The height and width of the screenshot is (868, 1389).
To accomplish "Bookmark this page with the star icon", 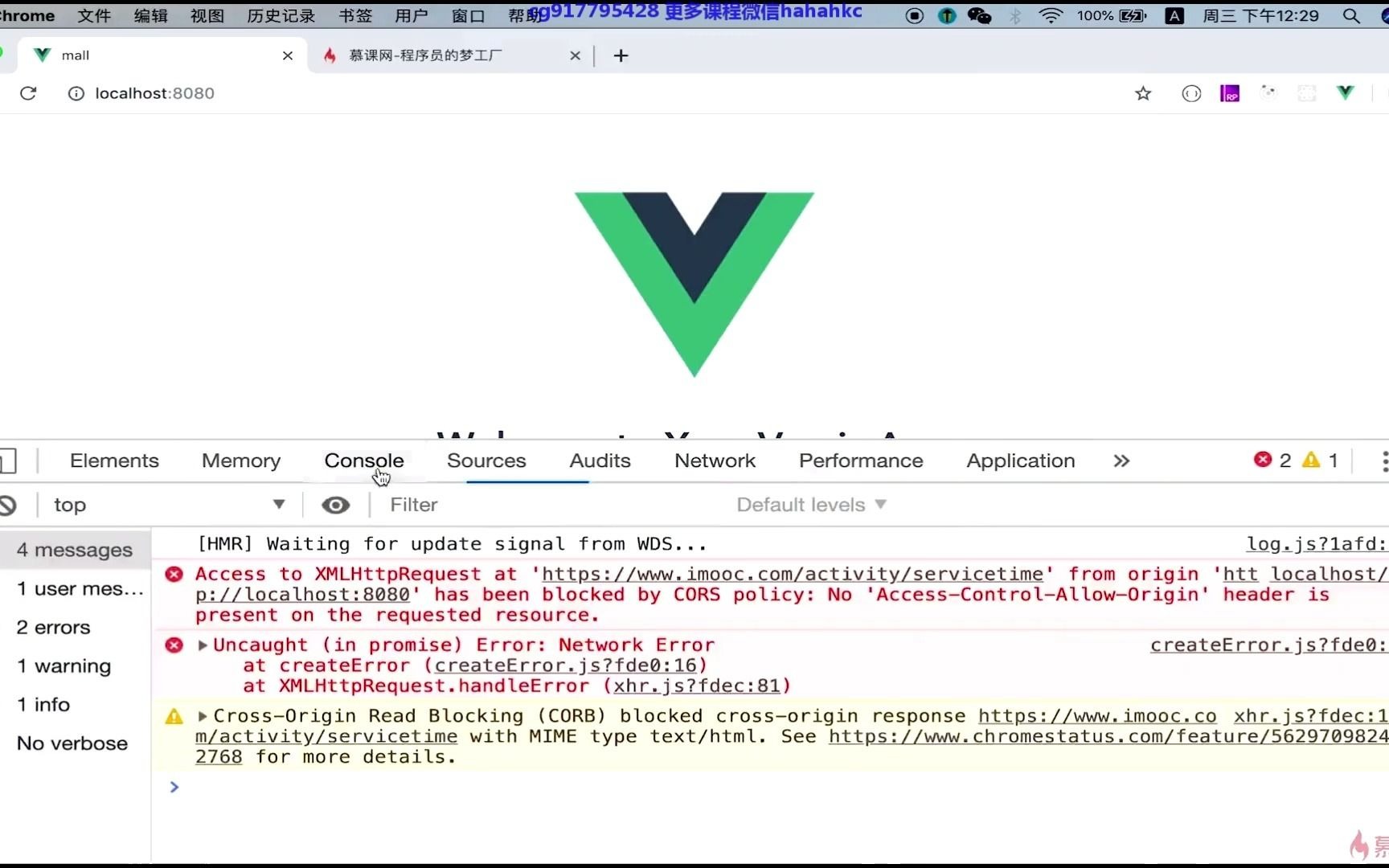I will (x=1143, y=93).
